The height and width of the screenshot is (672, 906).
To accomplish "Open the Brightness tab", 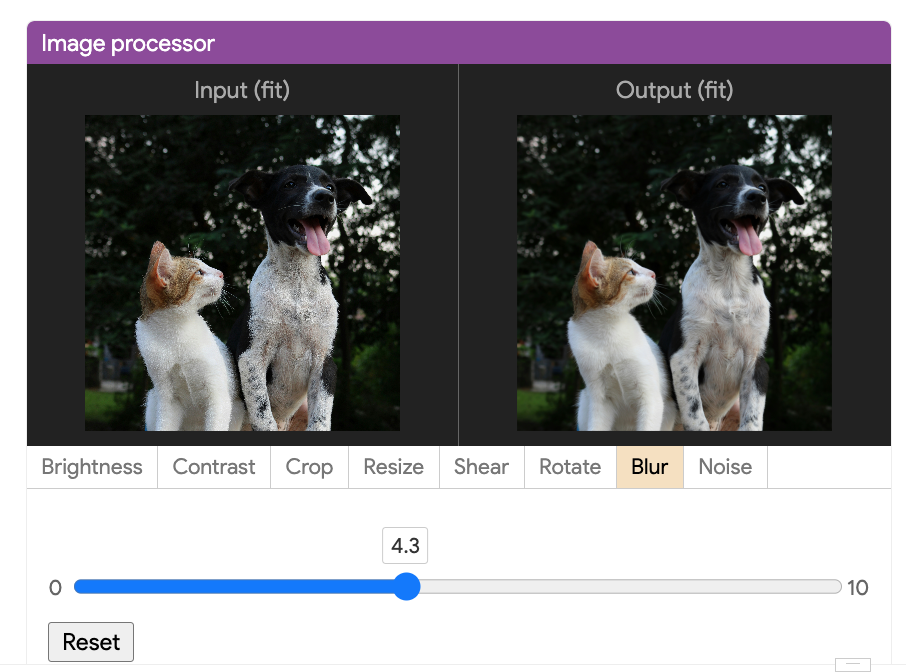I will tap(92, 467).
